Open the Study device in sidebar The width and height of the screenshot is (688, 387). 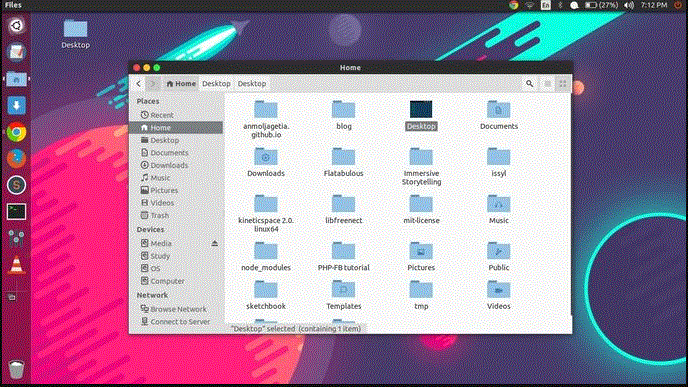point(176,256)
